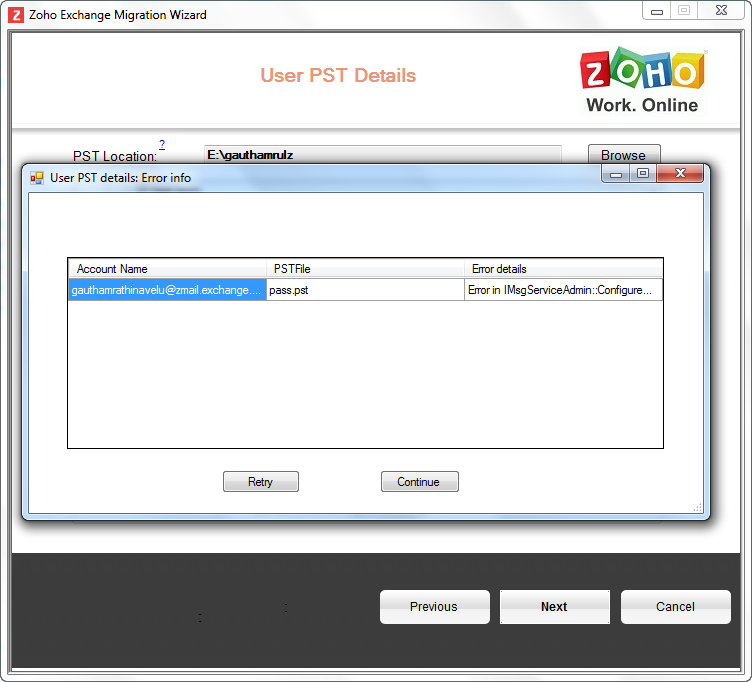Image resolution: width=752 pixels, height=682 pixels.
Task: Click the Retry button
Action: 260,482
